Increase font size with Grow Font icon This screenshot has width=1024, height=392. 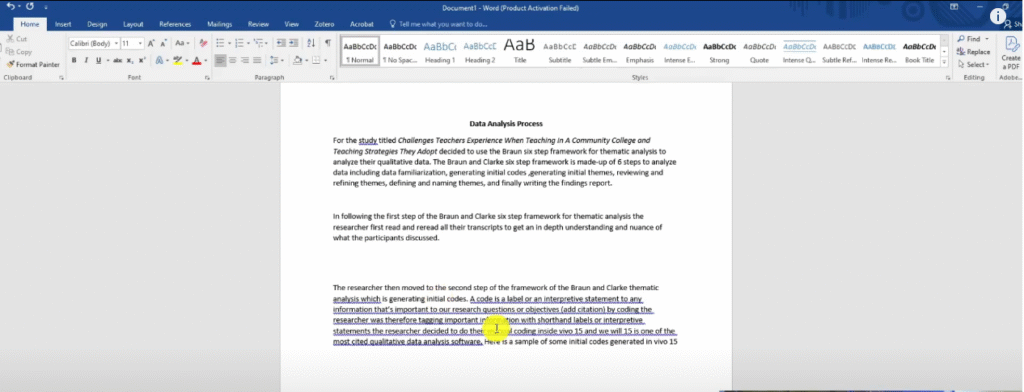coord(151,43)
